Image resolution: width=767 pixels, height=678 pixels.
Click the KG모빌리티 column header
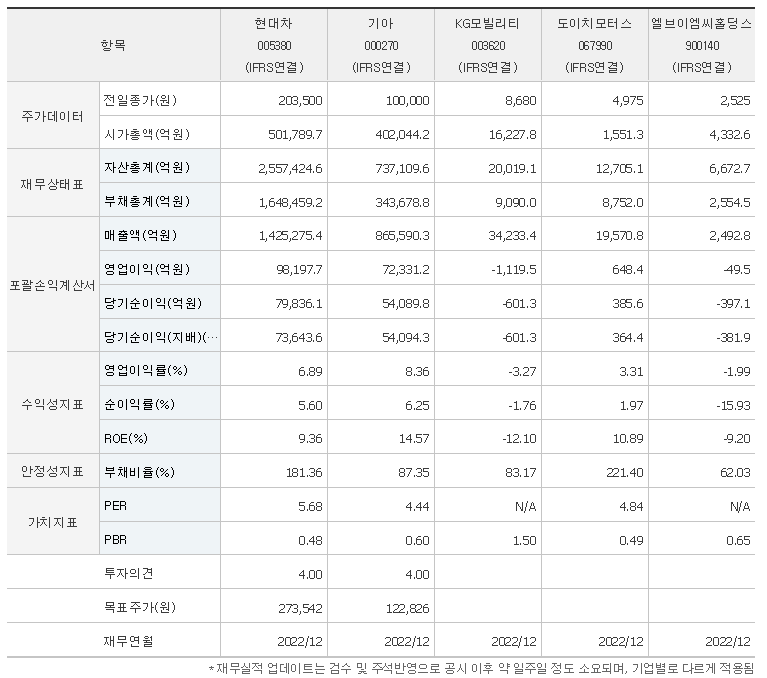click(x=488, y=45)
